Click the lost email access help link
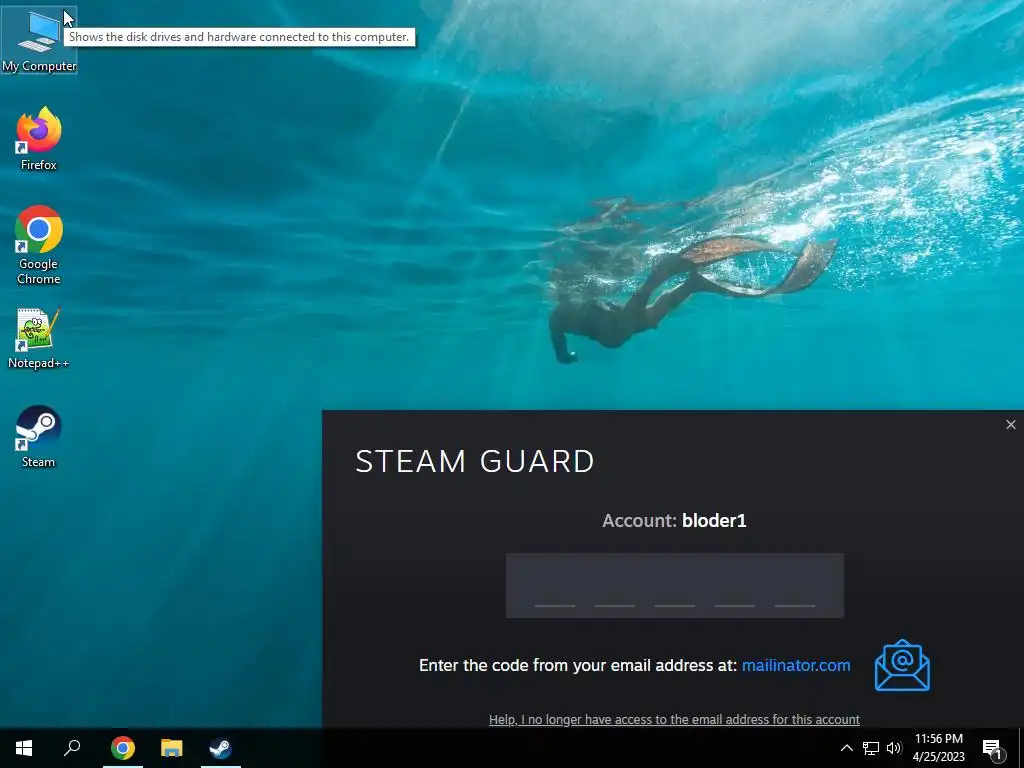This screenshot has height=768, width=1024. (x=674, y=719)
